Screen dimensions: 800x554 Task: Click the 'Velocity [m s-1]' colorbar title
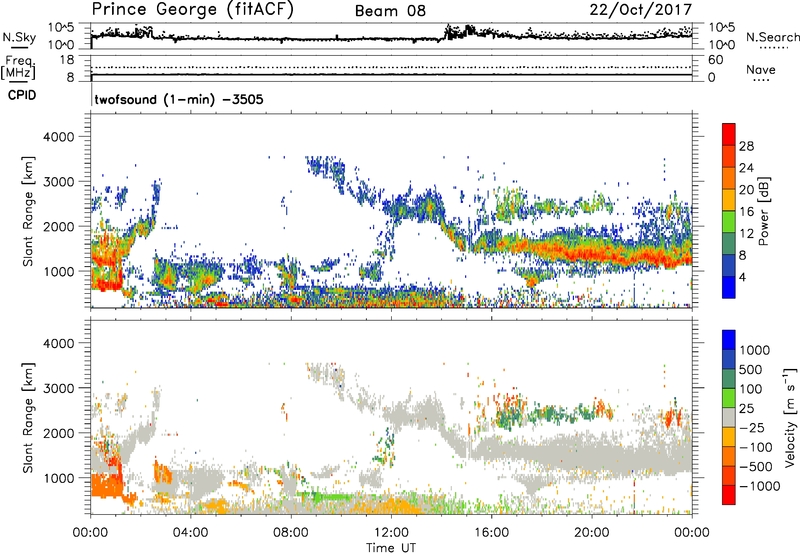click(790, 417)
